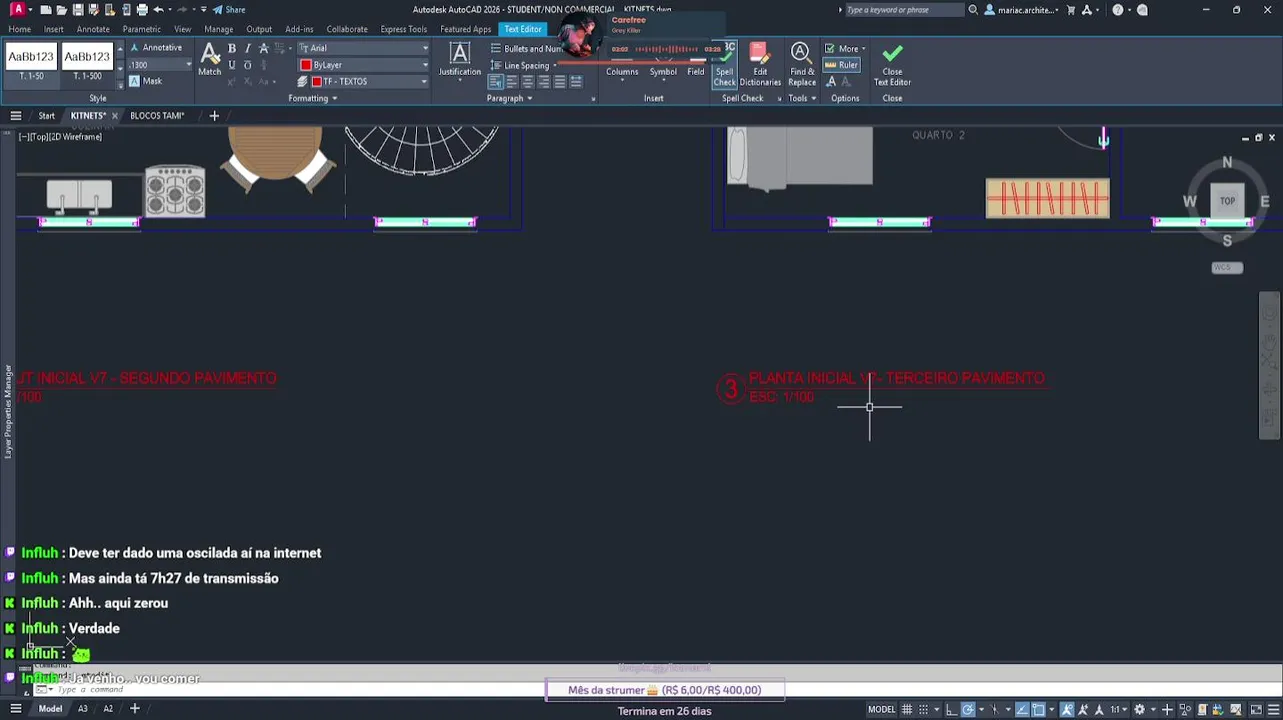Open the workspace switching gear icon

tap(1139, 709)
